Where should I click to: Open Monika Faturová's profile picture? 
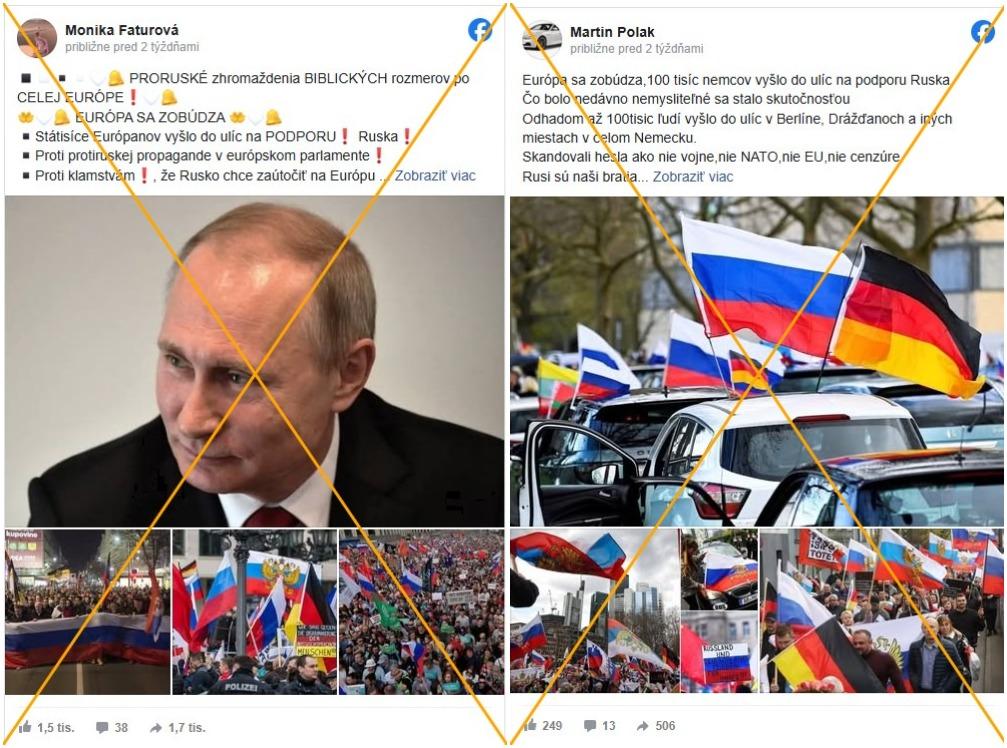[37, 37]
